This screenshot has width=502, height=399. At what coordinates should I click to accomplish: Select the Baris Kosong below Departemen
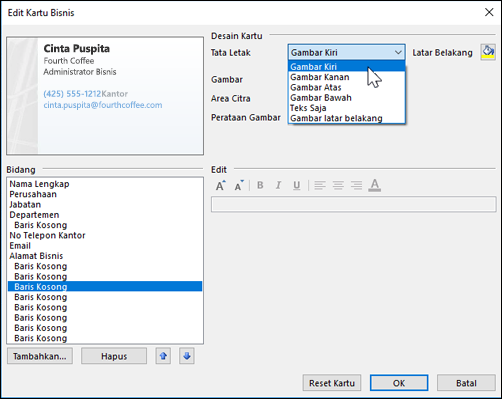point(105,225)
